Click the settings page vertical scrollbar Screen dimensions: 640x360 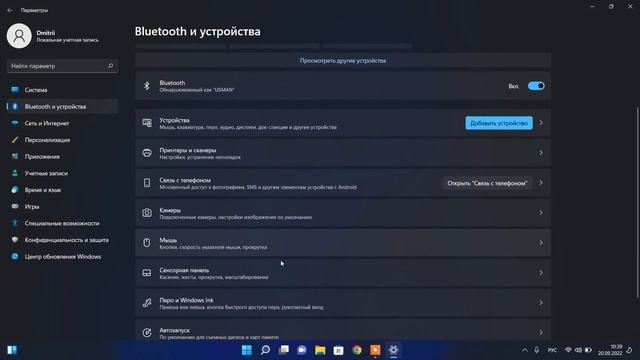637,202
